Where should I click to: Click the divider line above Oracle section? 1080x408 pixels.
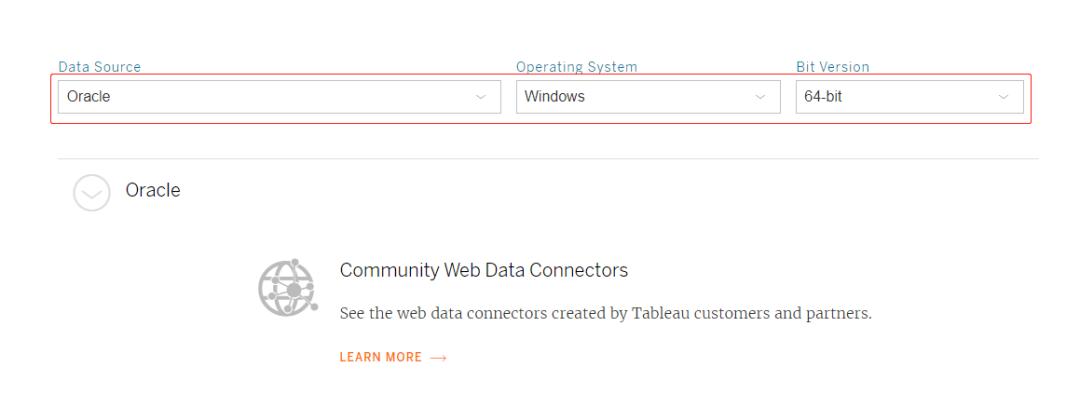point(548,159)
